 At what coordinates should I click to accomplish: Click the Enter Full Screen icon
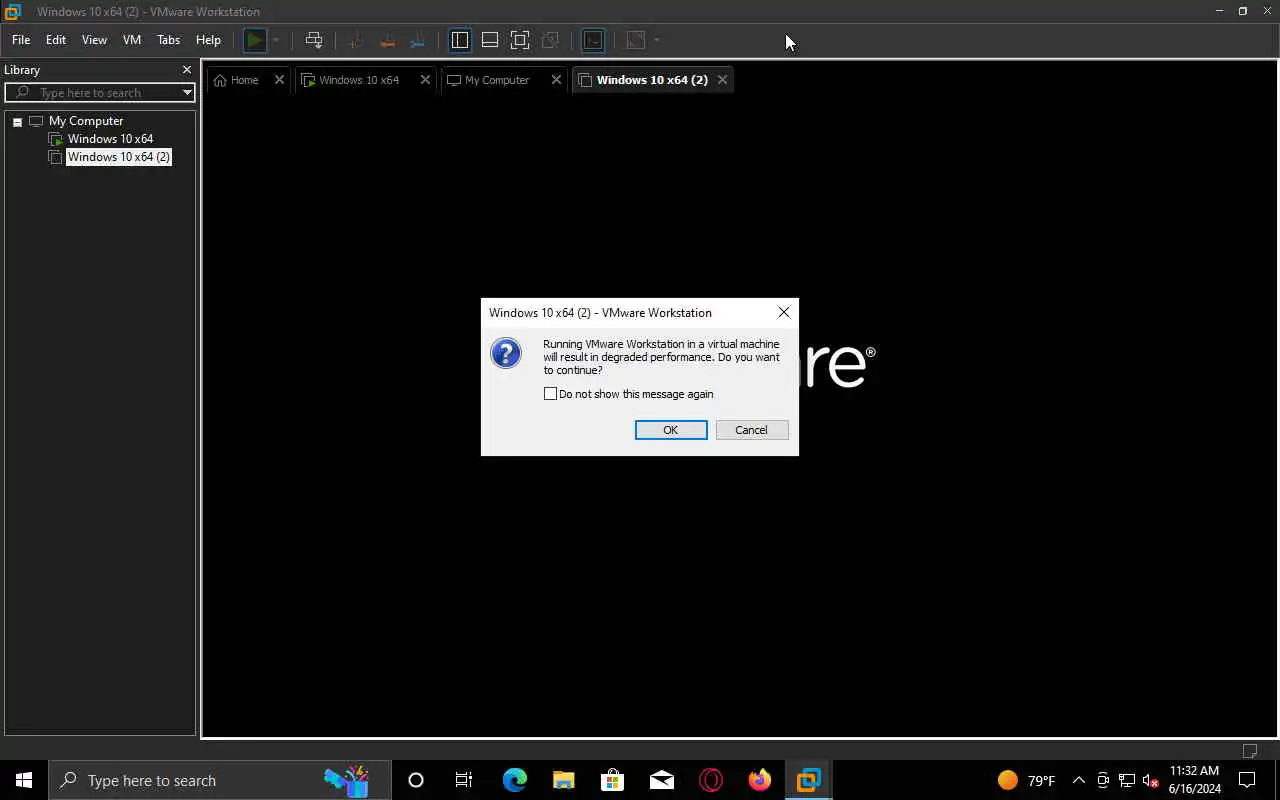[520, 40]
